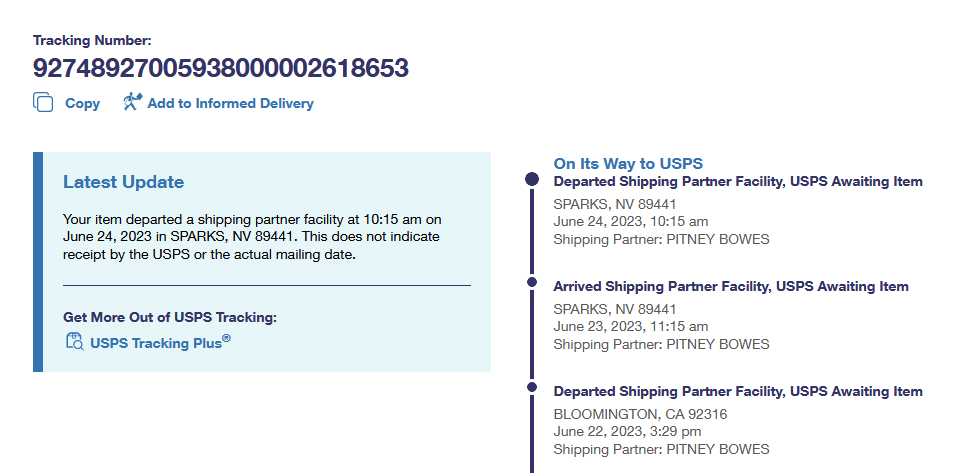Click the June 22, 2023, 3:29 pm timestamp
Image resolution: width=968 pixels, height=473 pixels.
coord(627,432)
